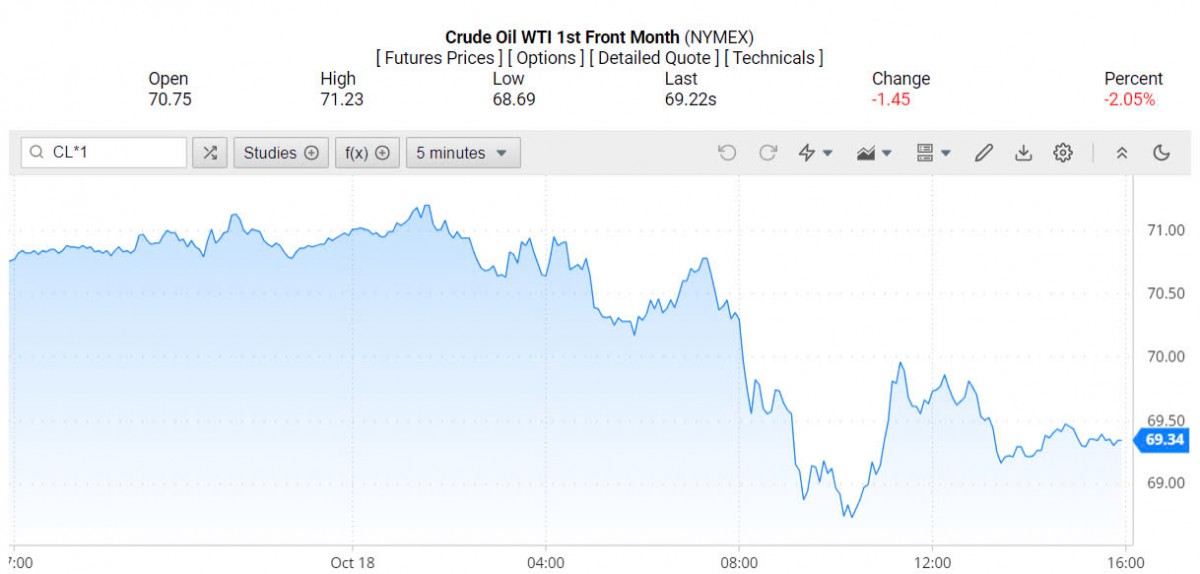Open the Futures Prices link
1200x574 pixels.
[x=439, y=58]
